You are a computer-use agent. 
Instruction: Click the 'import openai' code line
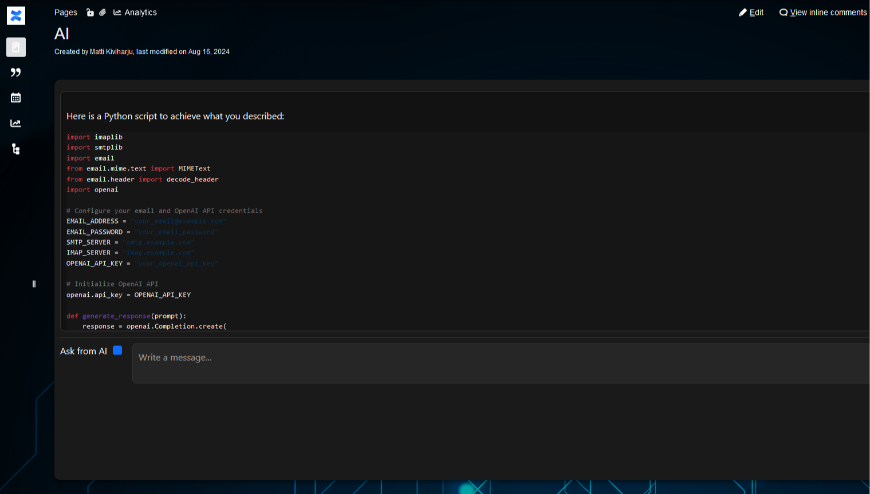92,189
